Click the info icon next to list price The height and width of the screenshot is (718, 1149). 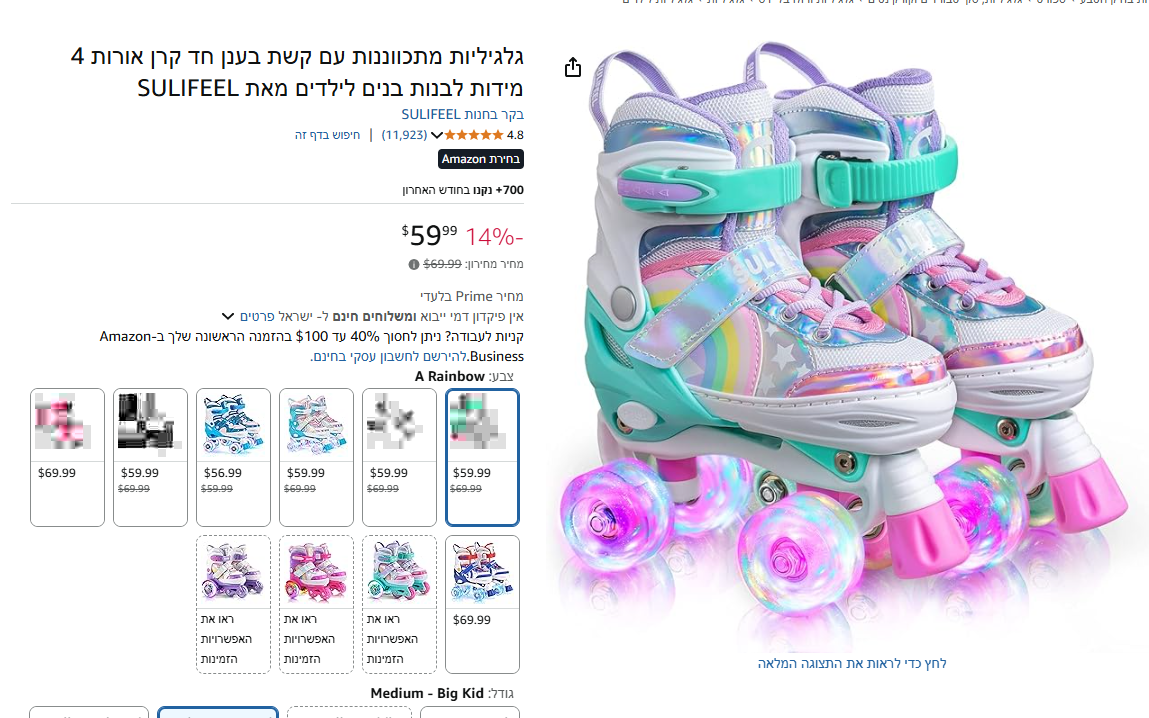pos(413,265)
